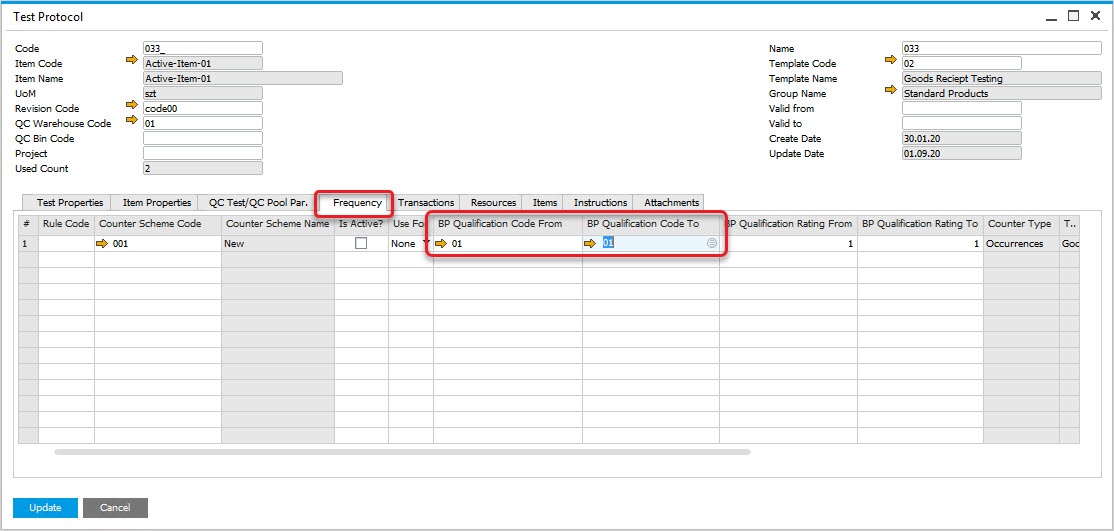Click the Cancel button
The height and width of the screenshot is (531, 1114).
tap(115, 508)
